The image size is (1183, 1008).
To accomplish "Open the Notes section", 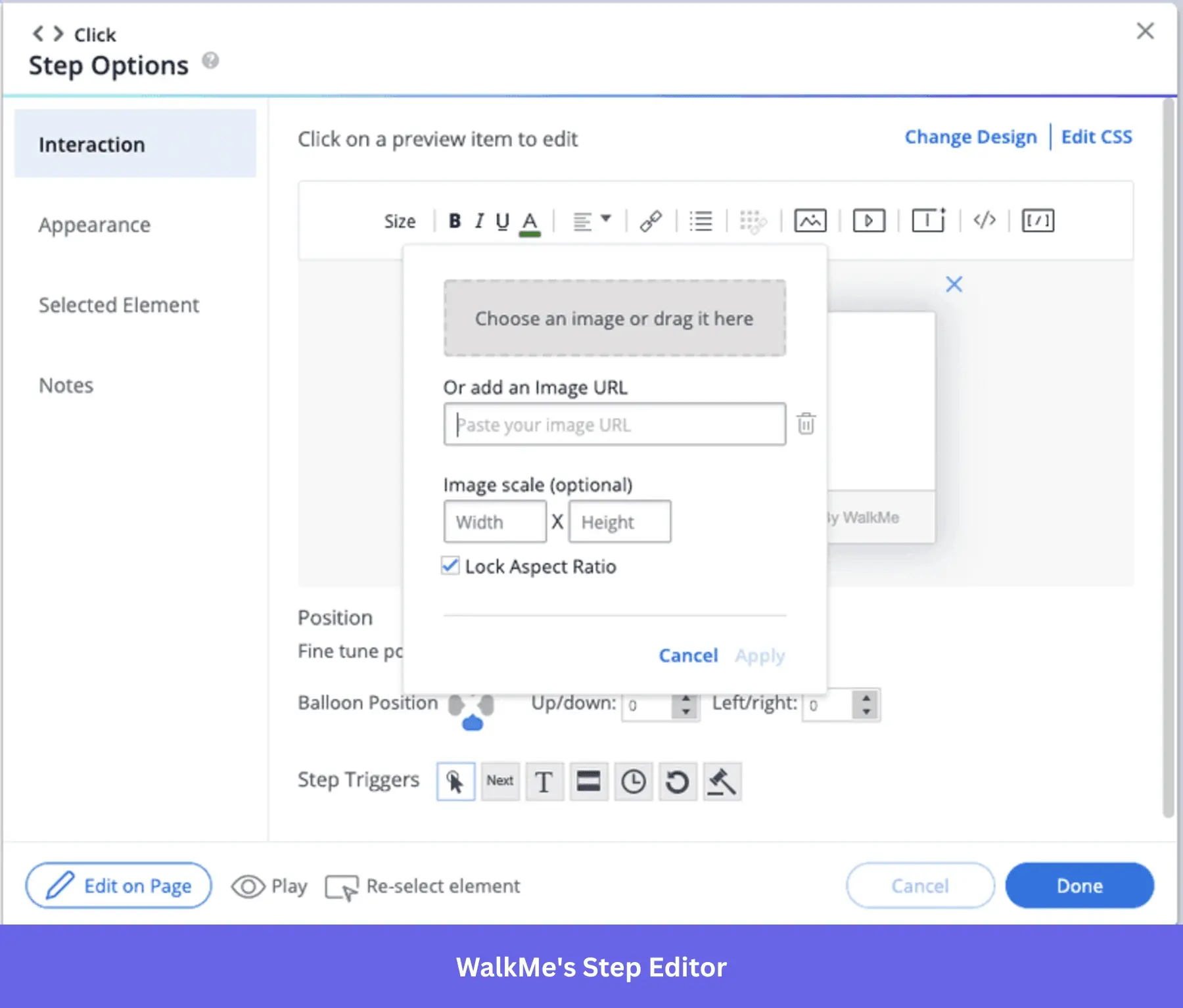I will click(66, 385).
